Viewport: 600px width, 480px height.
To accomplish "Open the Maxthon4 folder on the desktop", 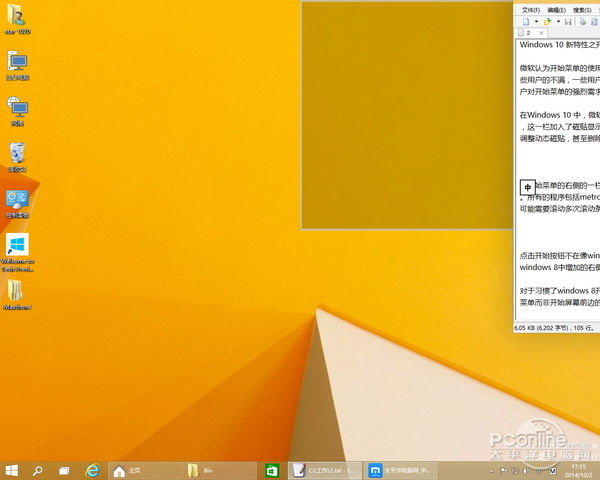I will (17, 291).
